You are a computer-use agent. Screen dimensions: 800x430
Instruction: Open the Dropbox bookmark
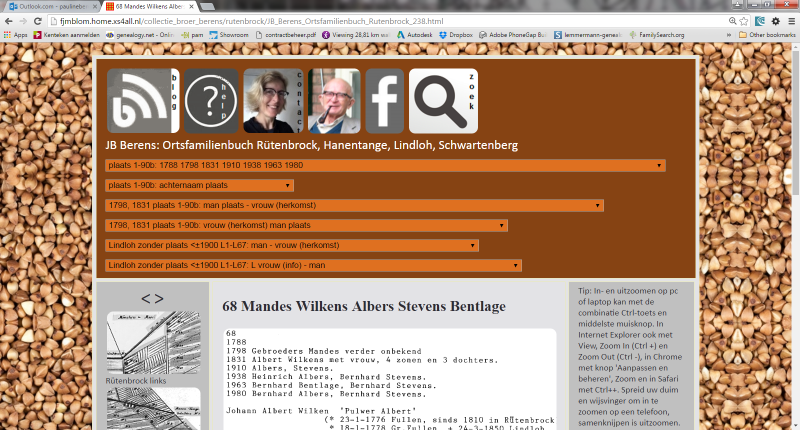tap(456, 35)
